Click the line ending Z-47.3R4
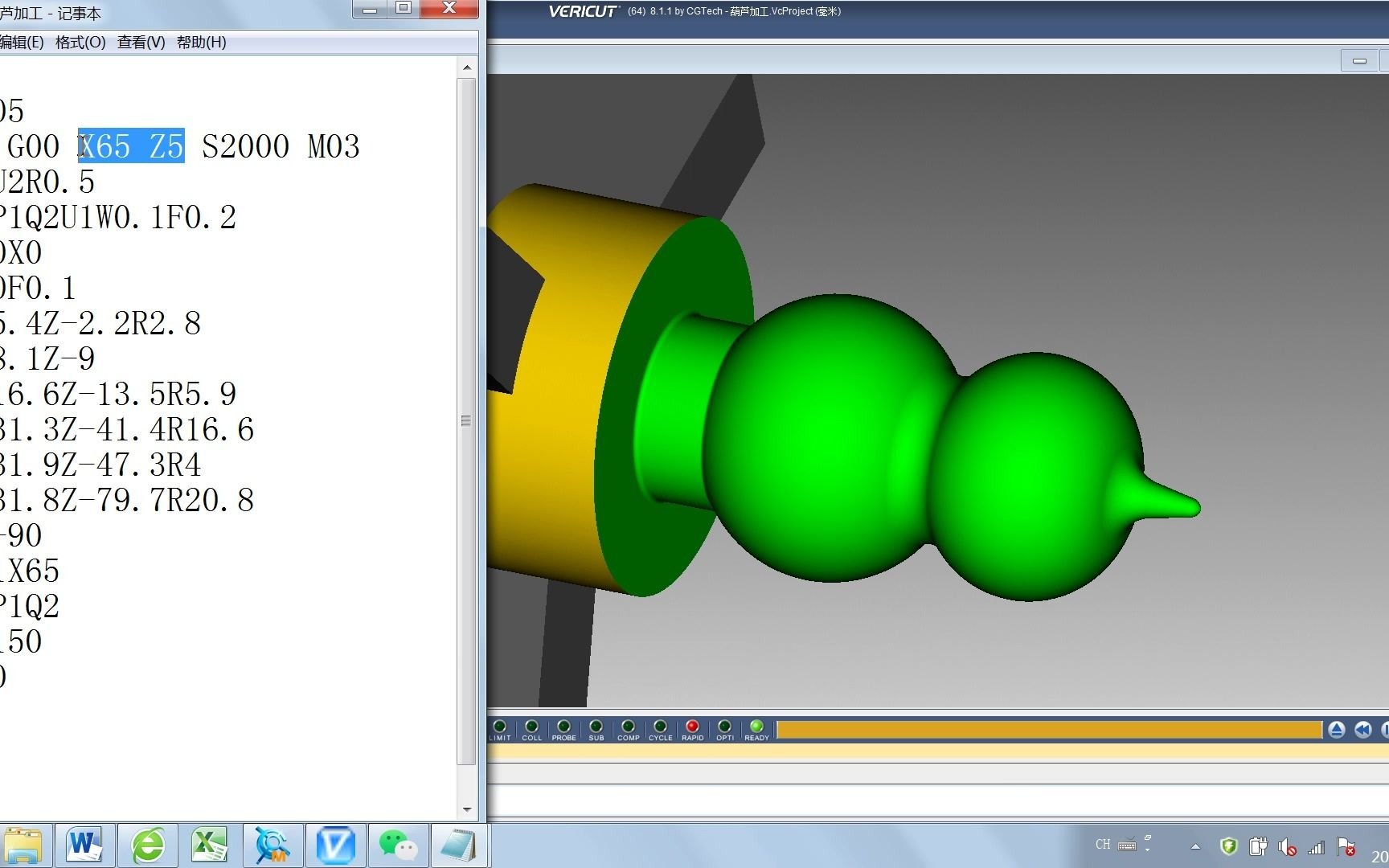The image size is (1389, 868). [100, 465]
